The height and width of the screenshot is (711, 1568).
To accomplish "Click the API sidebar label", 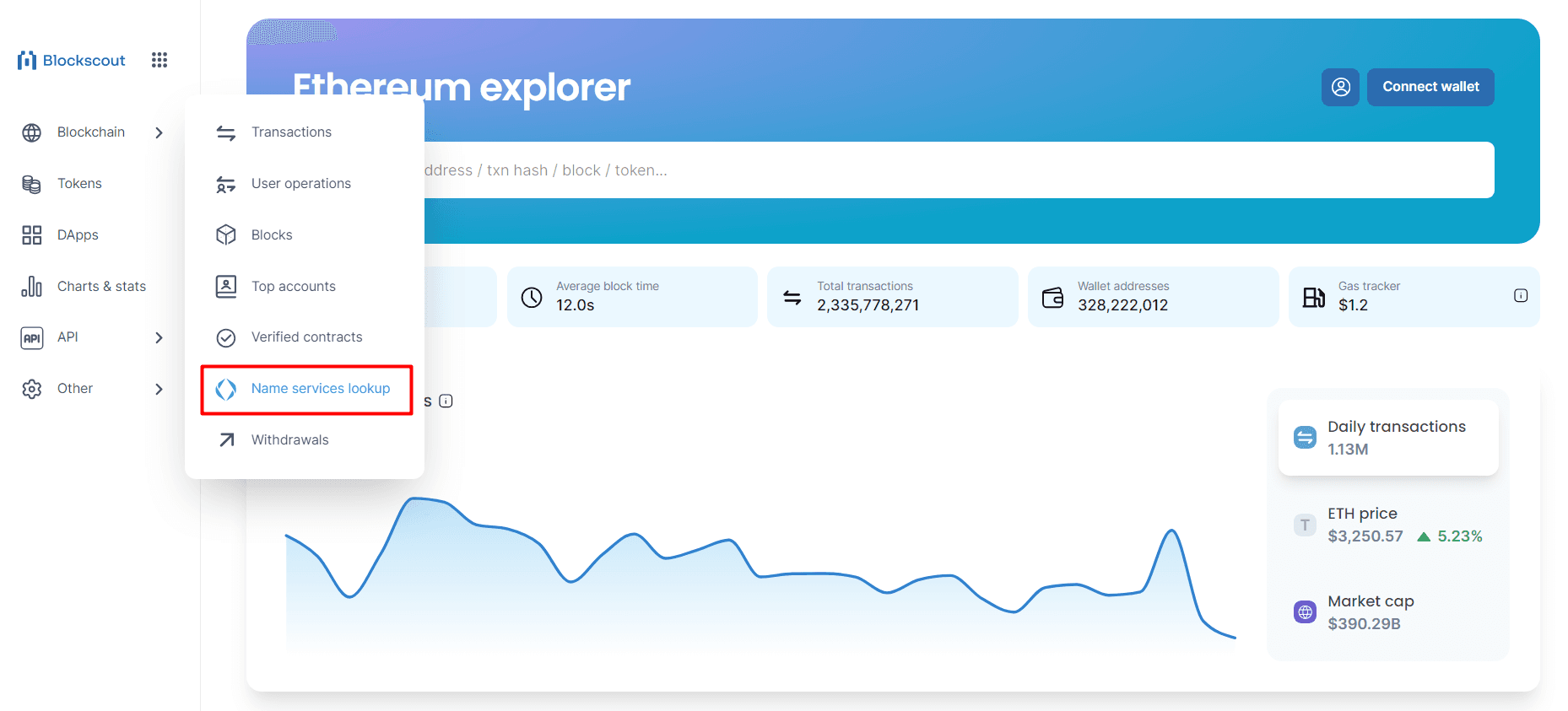I will pyautogui.click(x=68, y=337).
